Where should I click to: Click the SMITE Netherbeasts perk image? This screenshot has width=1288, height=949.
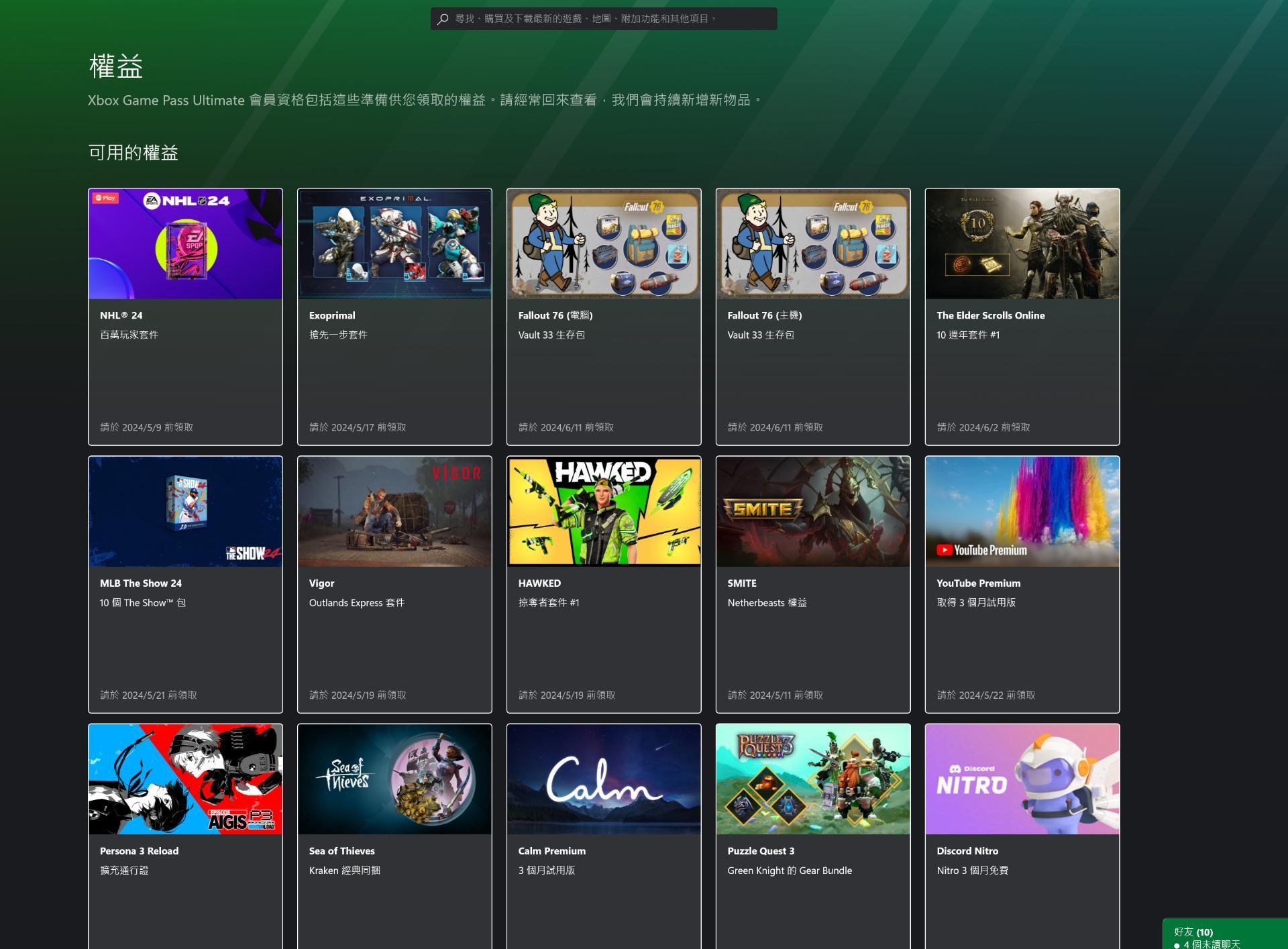813,511
